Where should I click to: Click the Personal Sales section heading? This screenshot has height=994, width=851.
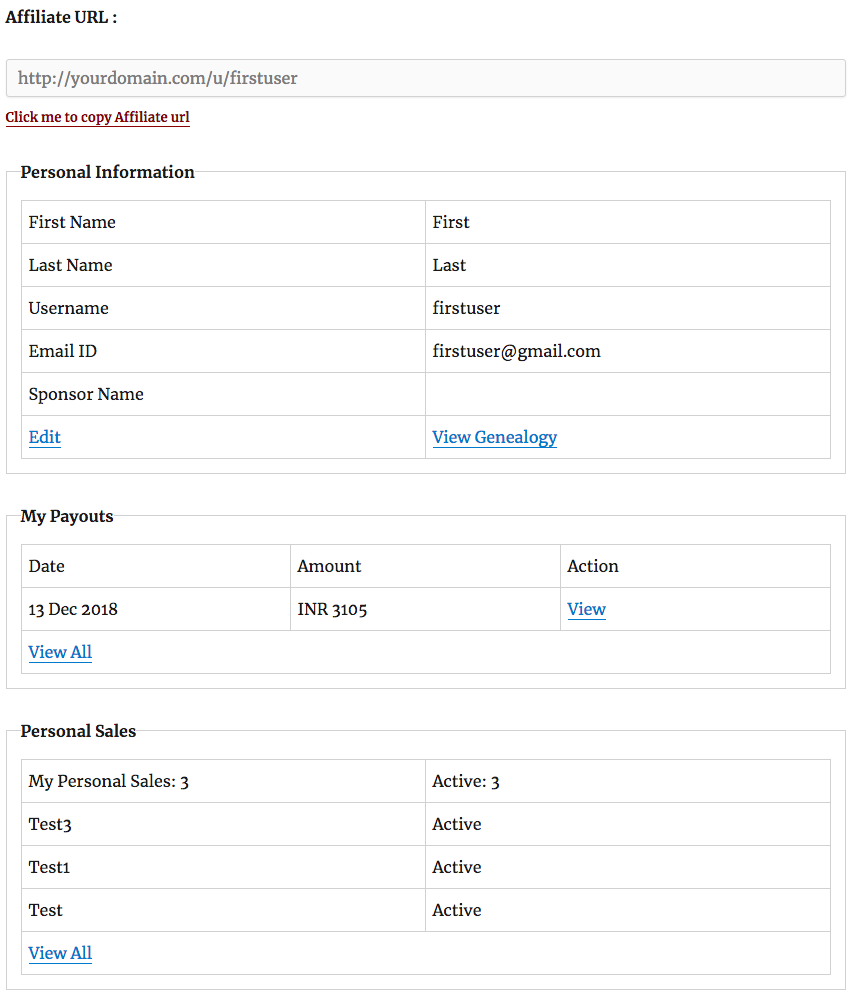[x=78, y=732]
